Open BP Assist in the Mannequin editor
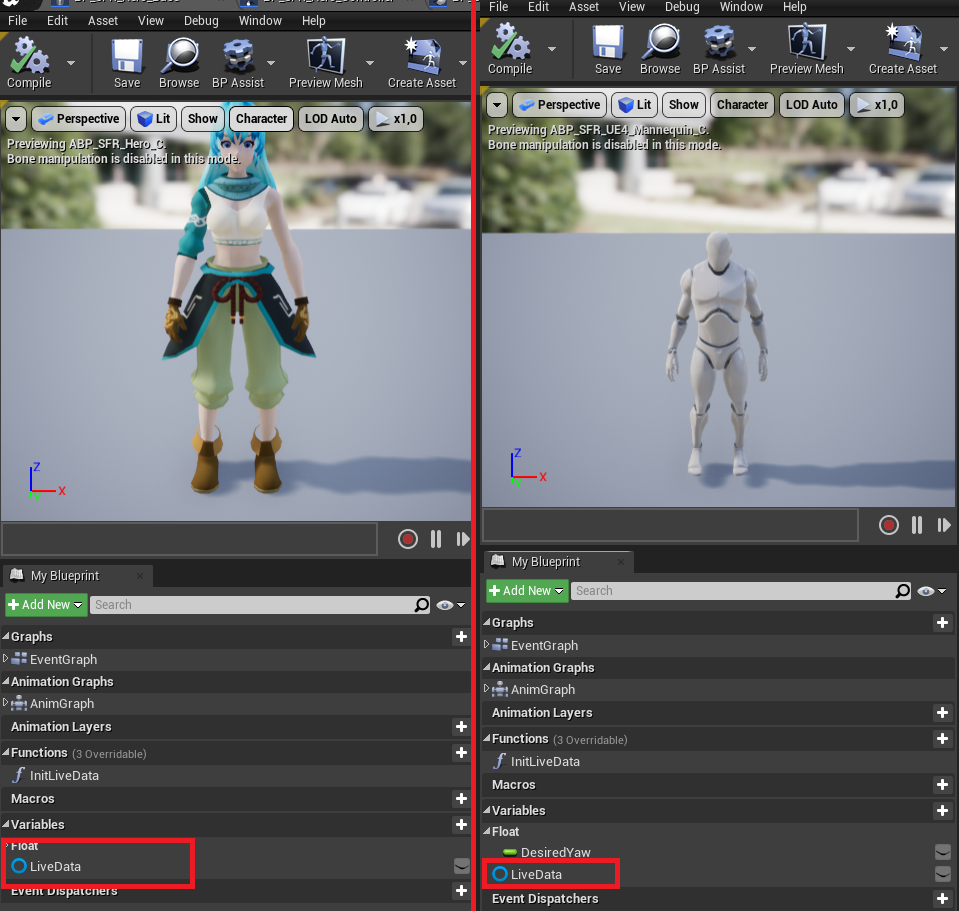Screen dimensions: 959x911 click(x=719, y=50)
